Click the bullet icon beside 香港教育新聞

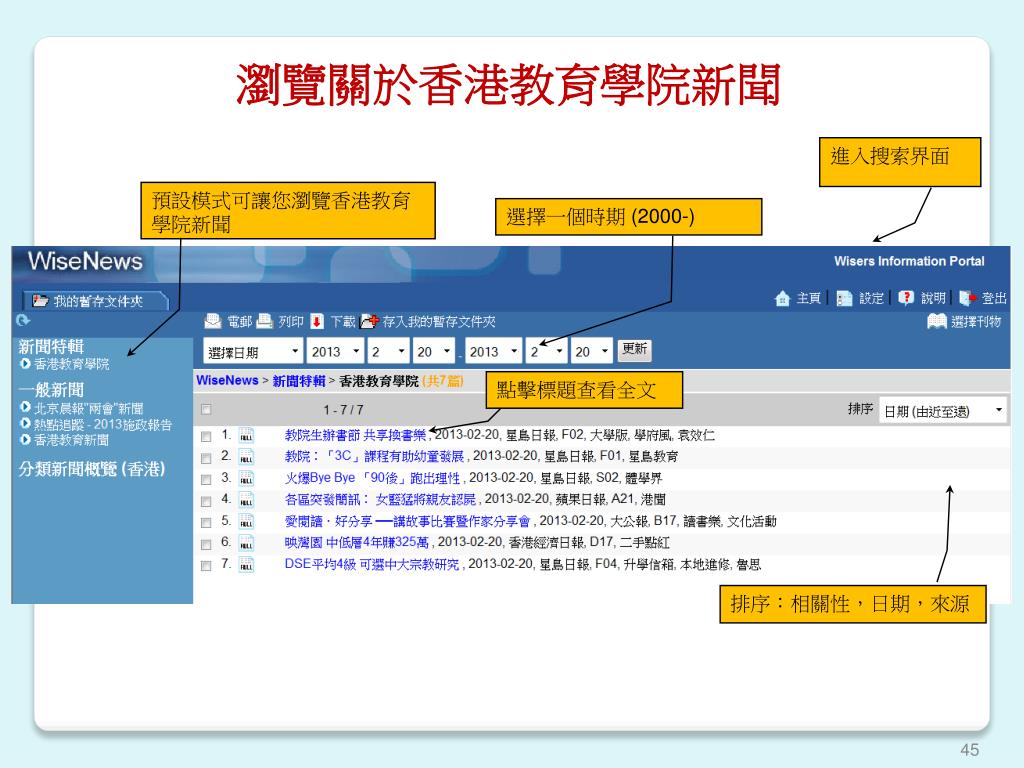(25, 440)
